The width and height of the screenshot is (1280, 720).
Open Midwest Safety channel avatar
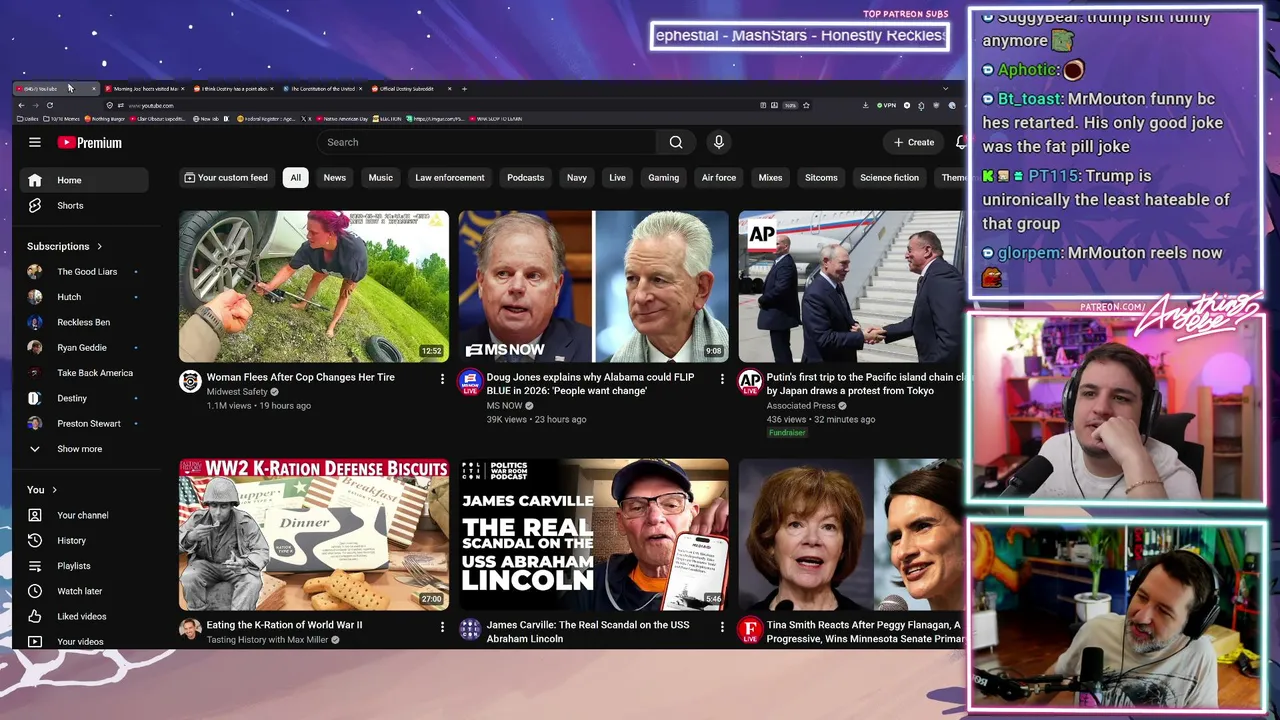point(190,381)
